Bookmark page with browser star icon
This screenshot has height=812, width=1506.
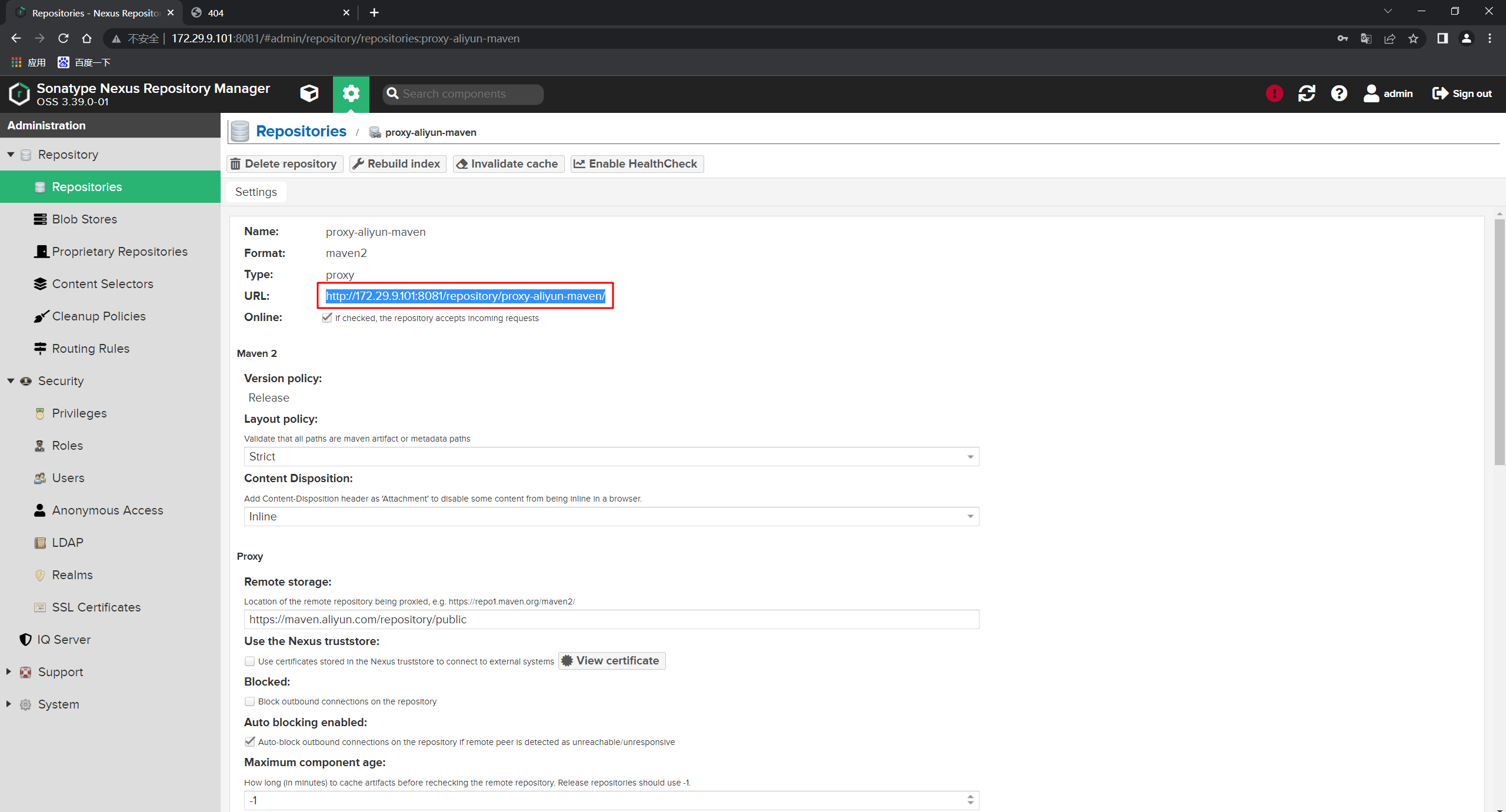[x=1414, y=39]
